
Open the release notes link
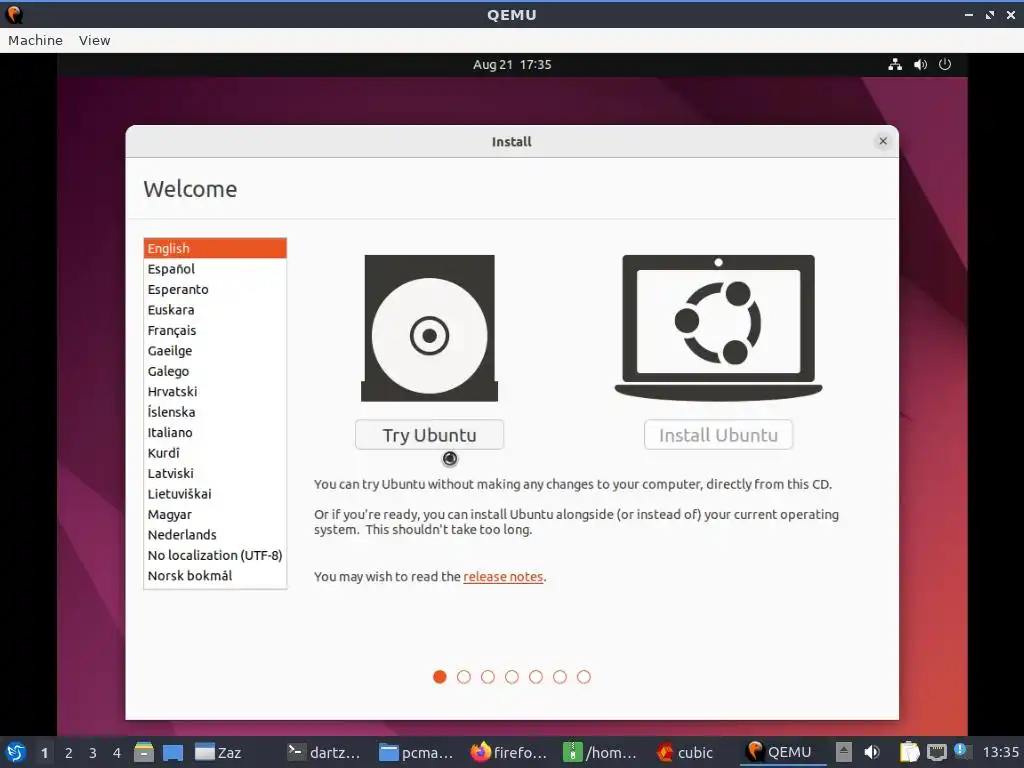pyautogui.click(x=503, y=577)
